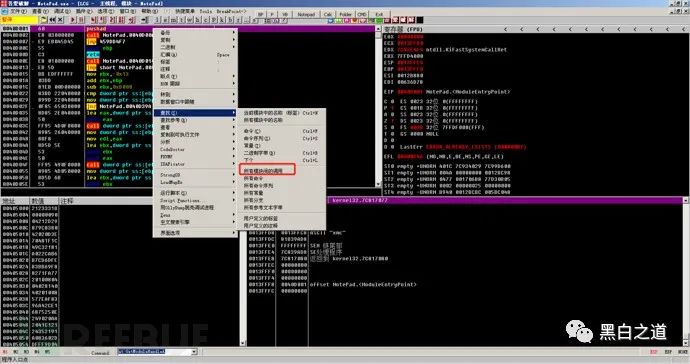Click inside the Command input field
This screenshot has width=690, height=364.
coord(154,352)
